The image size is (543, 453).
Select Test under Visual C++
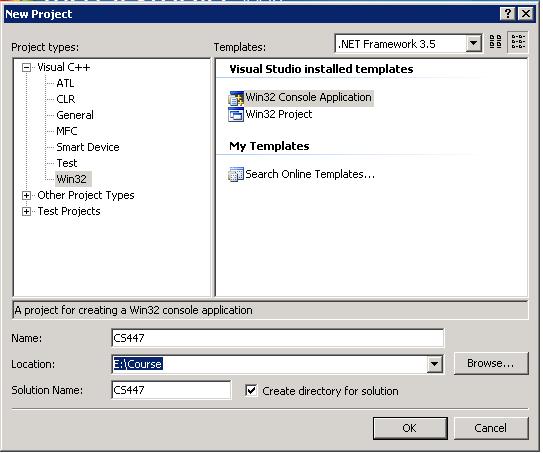[x=66, y=163]
